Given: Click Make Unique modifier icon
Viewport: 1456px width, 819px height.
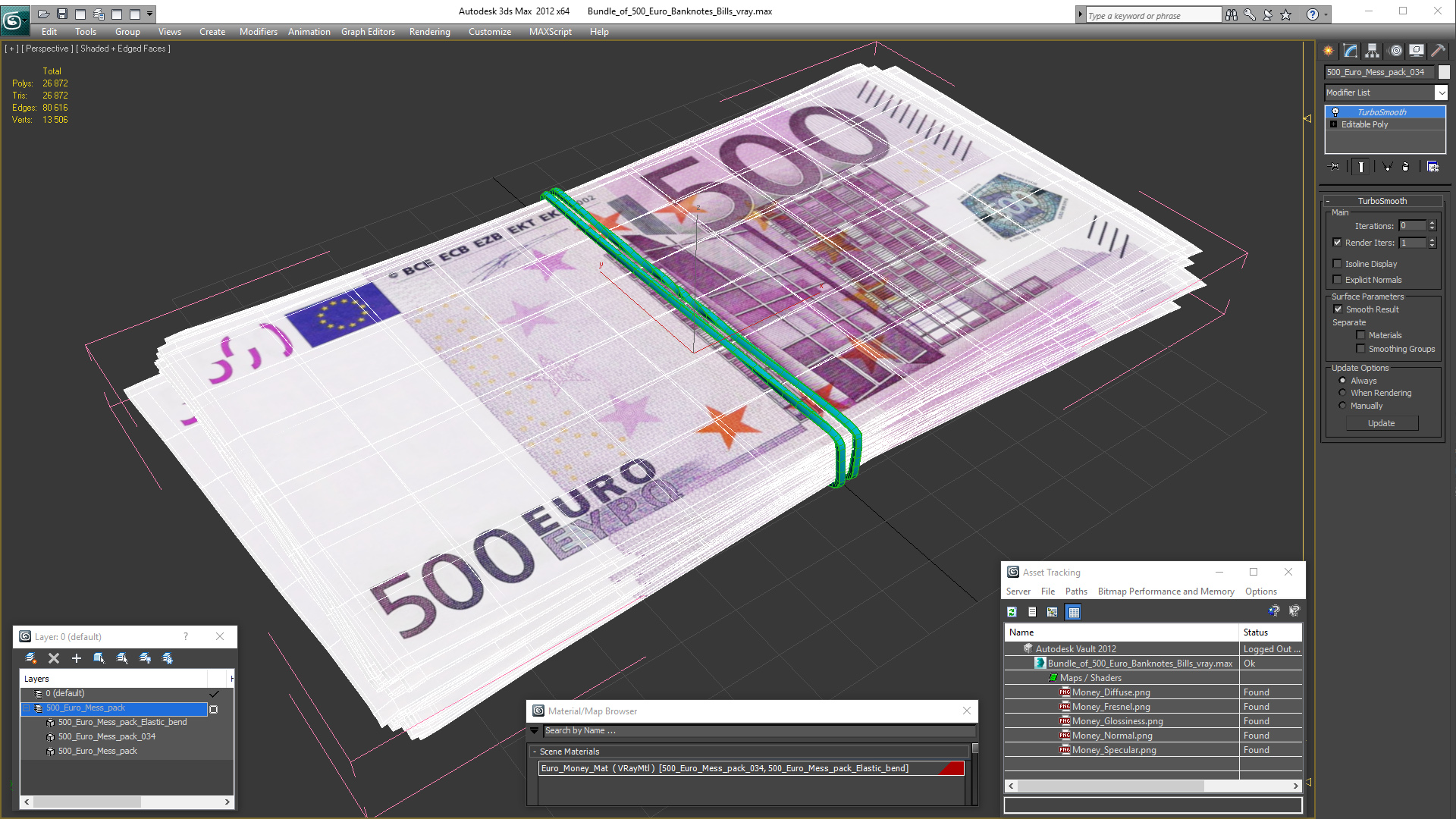Looking at the screenshot, I should [x=1387, y=167].
